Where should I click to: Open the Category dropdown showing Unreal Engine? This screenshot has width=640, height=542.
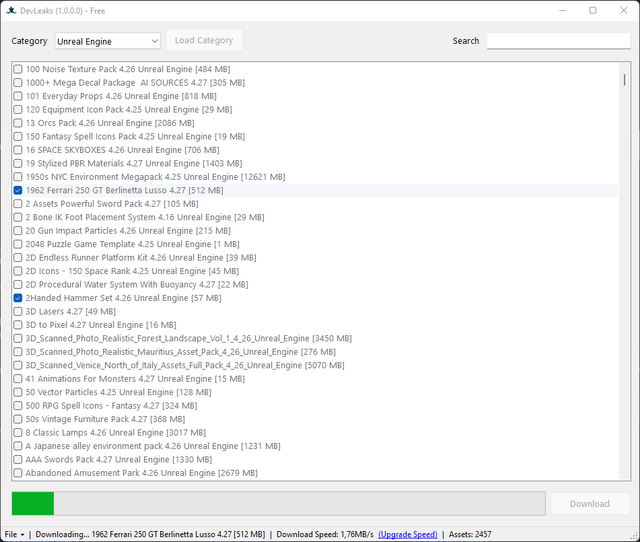point(107,41)
